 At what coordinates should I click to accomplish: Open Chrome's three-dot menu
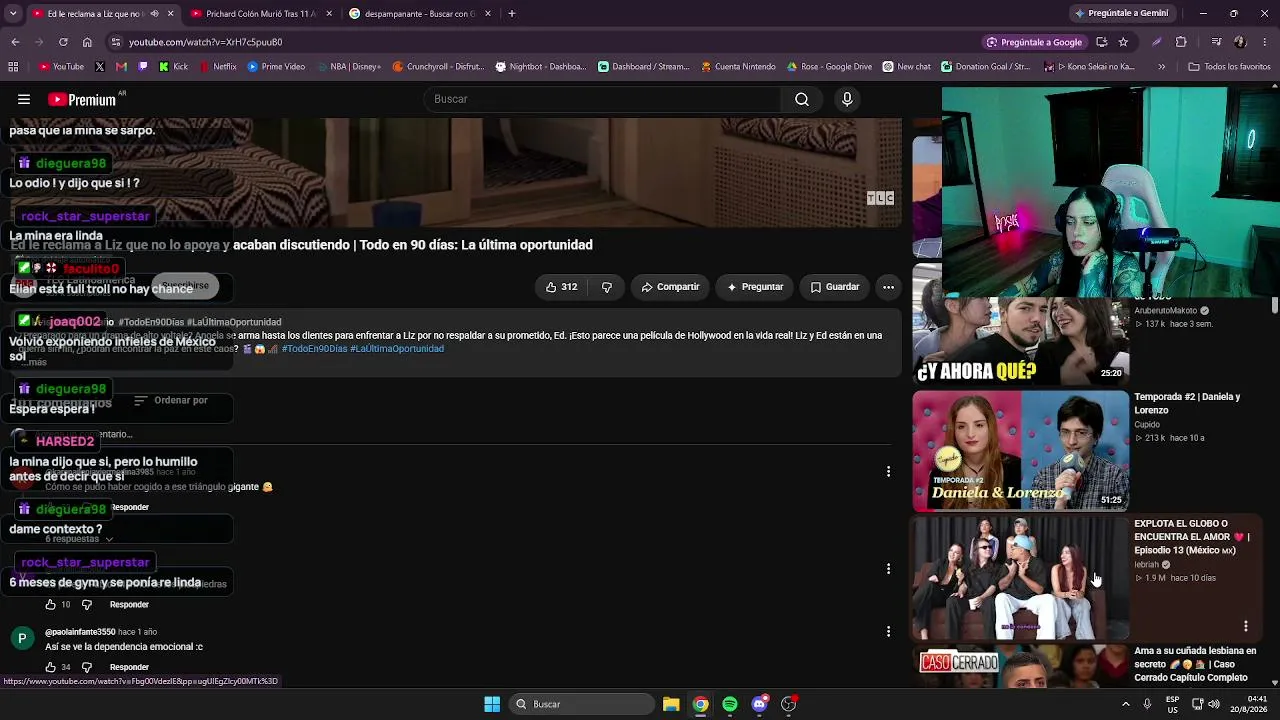(1264, 42)
